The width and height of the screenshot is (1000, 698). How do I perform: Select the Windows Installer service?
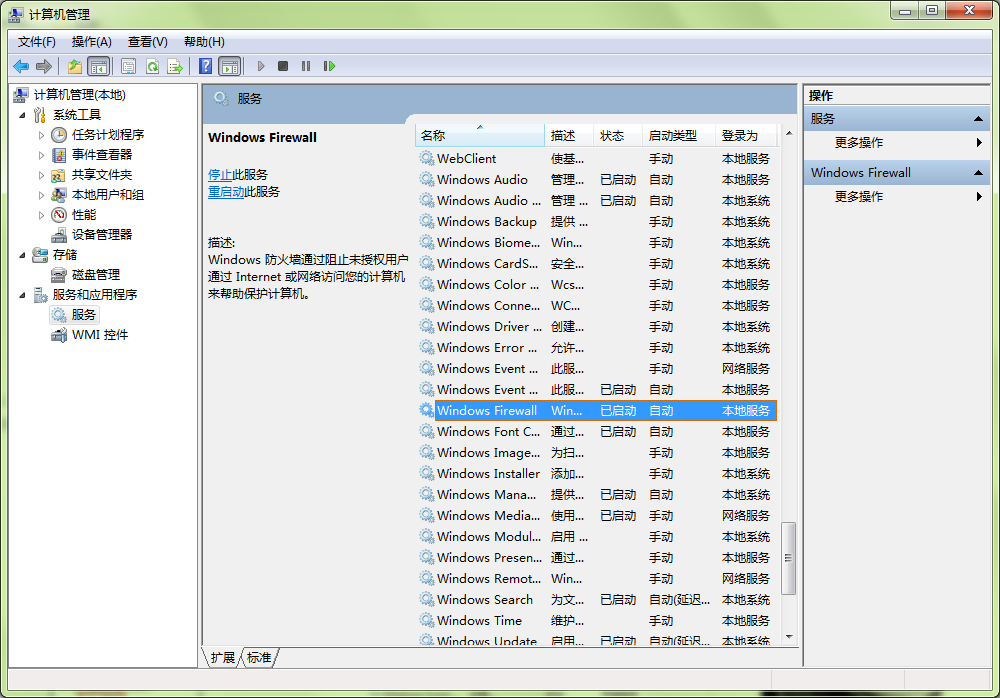tap(596, 473)
